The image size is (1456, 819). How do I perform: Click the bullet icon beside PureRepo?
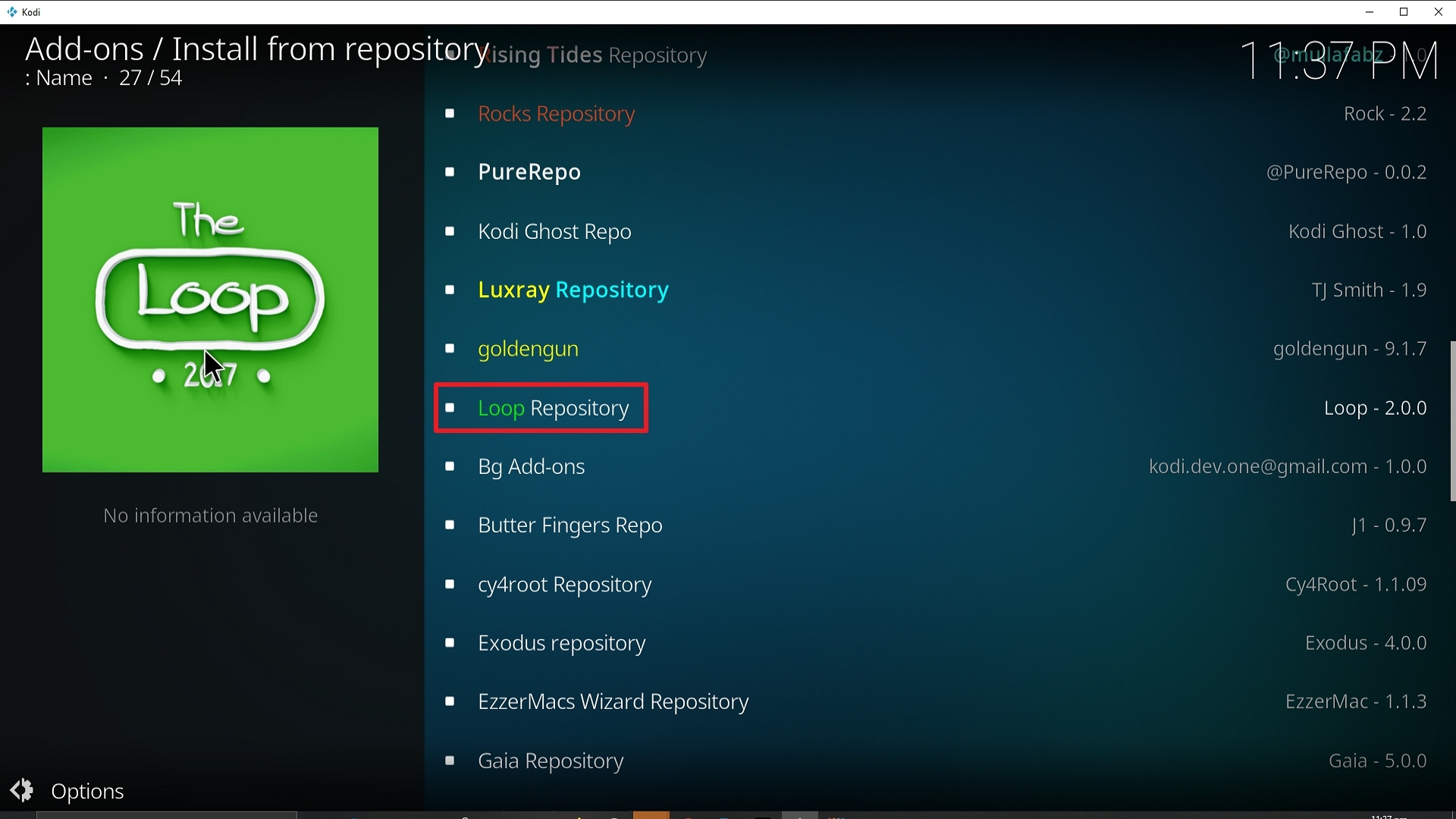click(x=450, y=172)
